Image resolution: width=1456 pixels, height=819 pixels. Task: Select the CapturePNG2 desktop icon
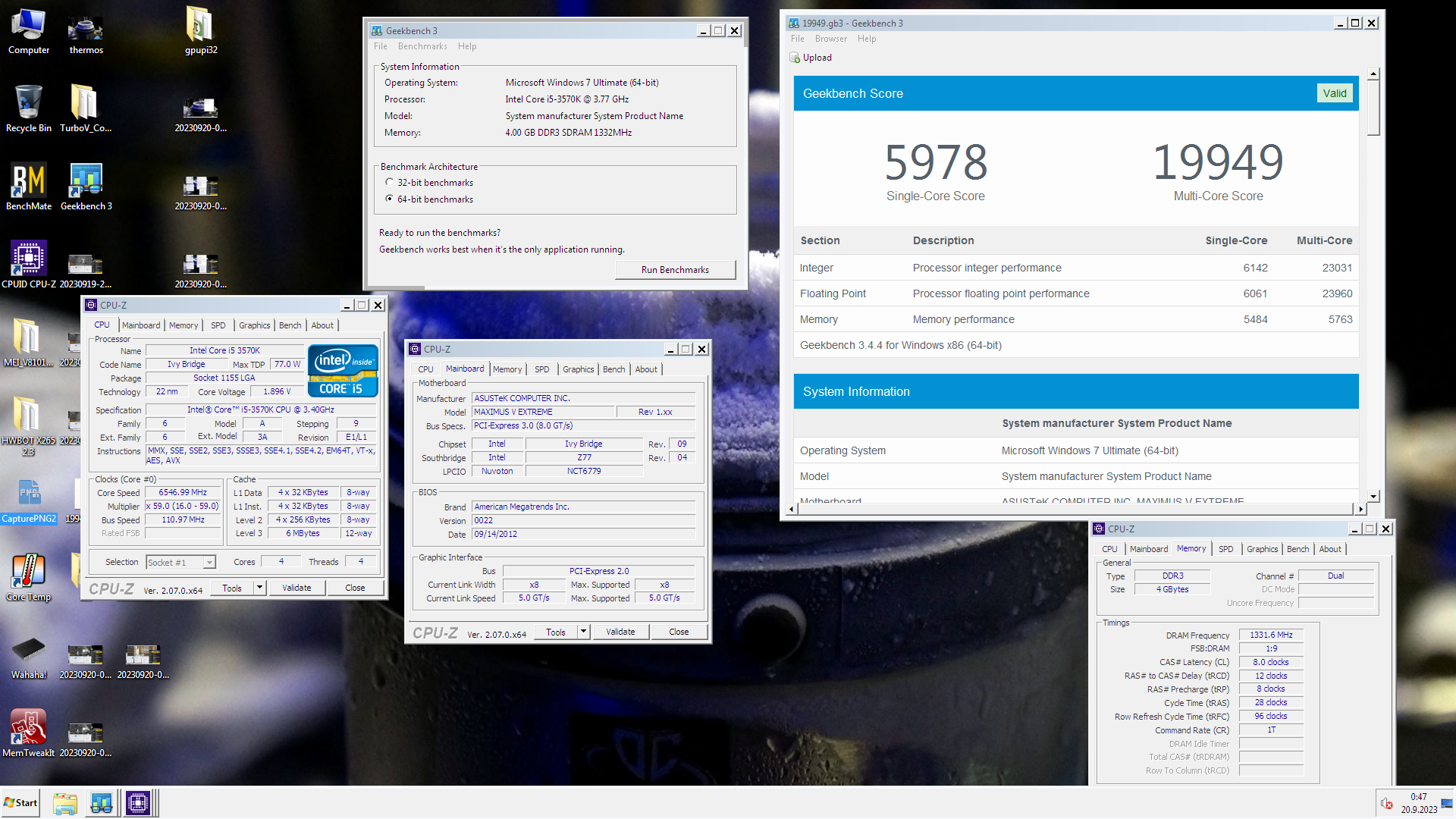pyautogui.click(x=28, y=500)
